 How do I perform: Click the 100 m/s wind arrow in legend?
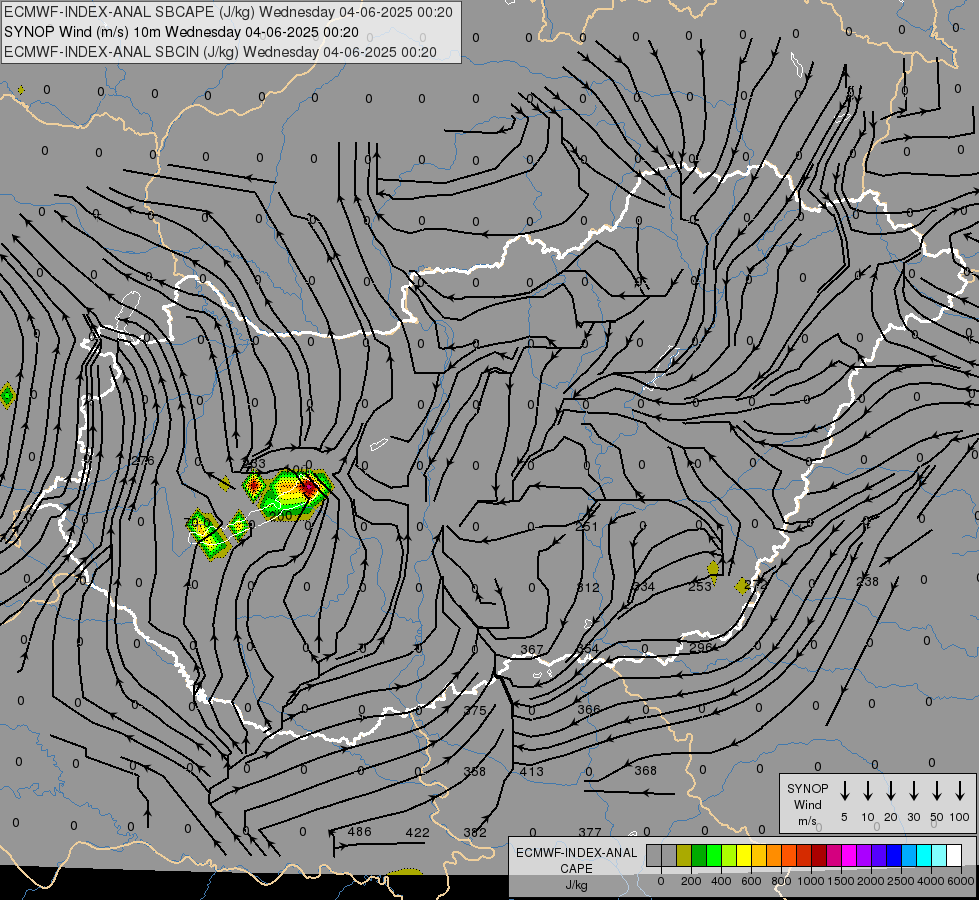pos(960,791)
